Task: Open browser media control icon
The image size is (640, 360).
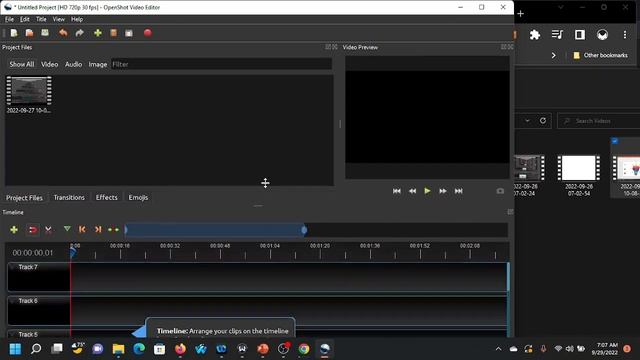Action: point(557,35)
